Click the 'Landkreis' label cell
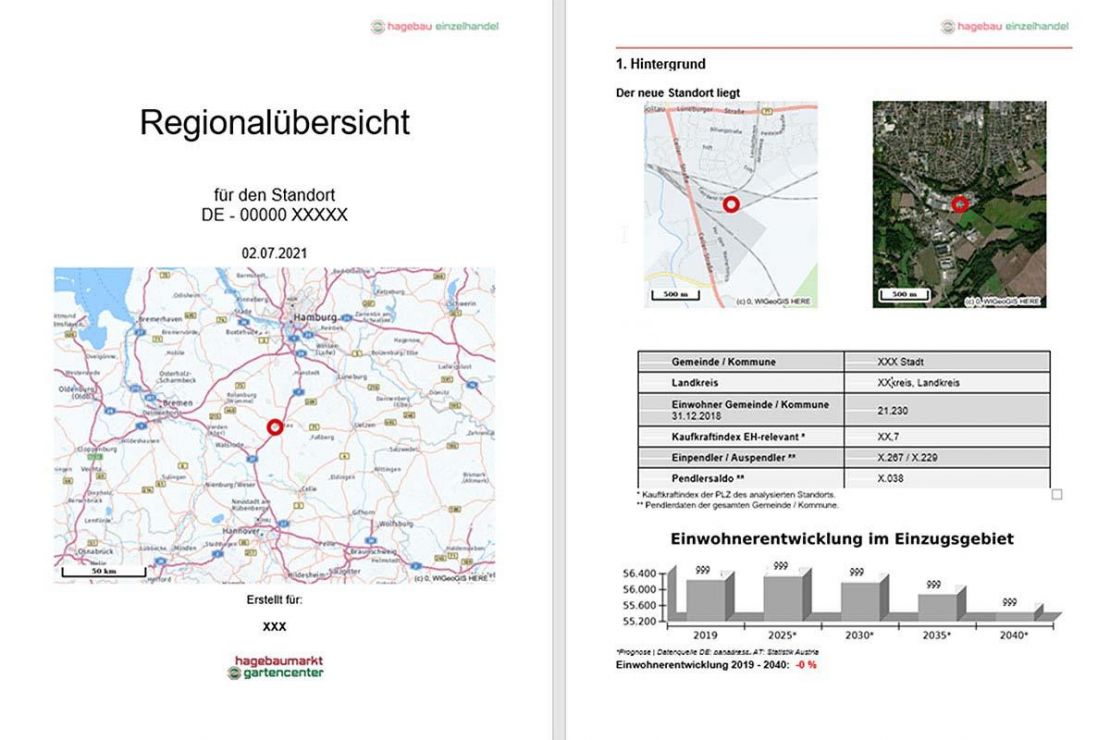Image resolution: width=1110 pixels, height=740 pixels. [x=741, y=382]
